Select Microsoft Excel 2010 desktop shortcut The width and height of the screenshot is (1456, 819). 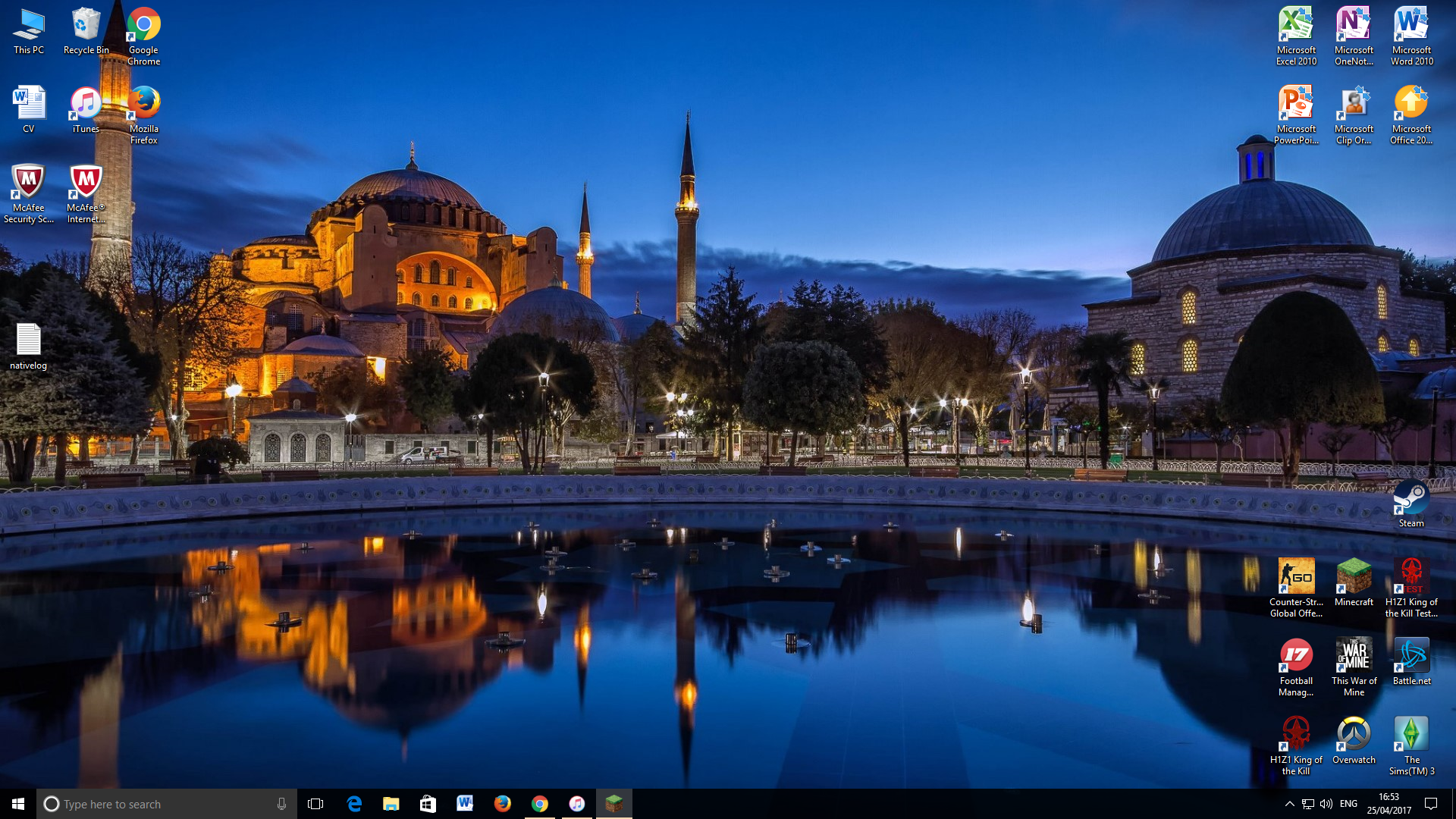tap(1296, 26)
